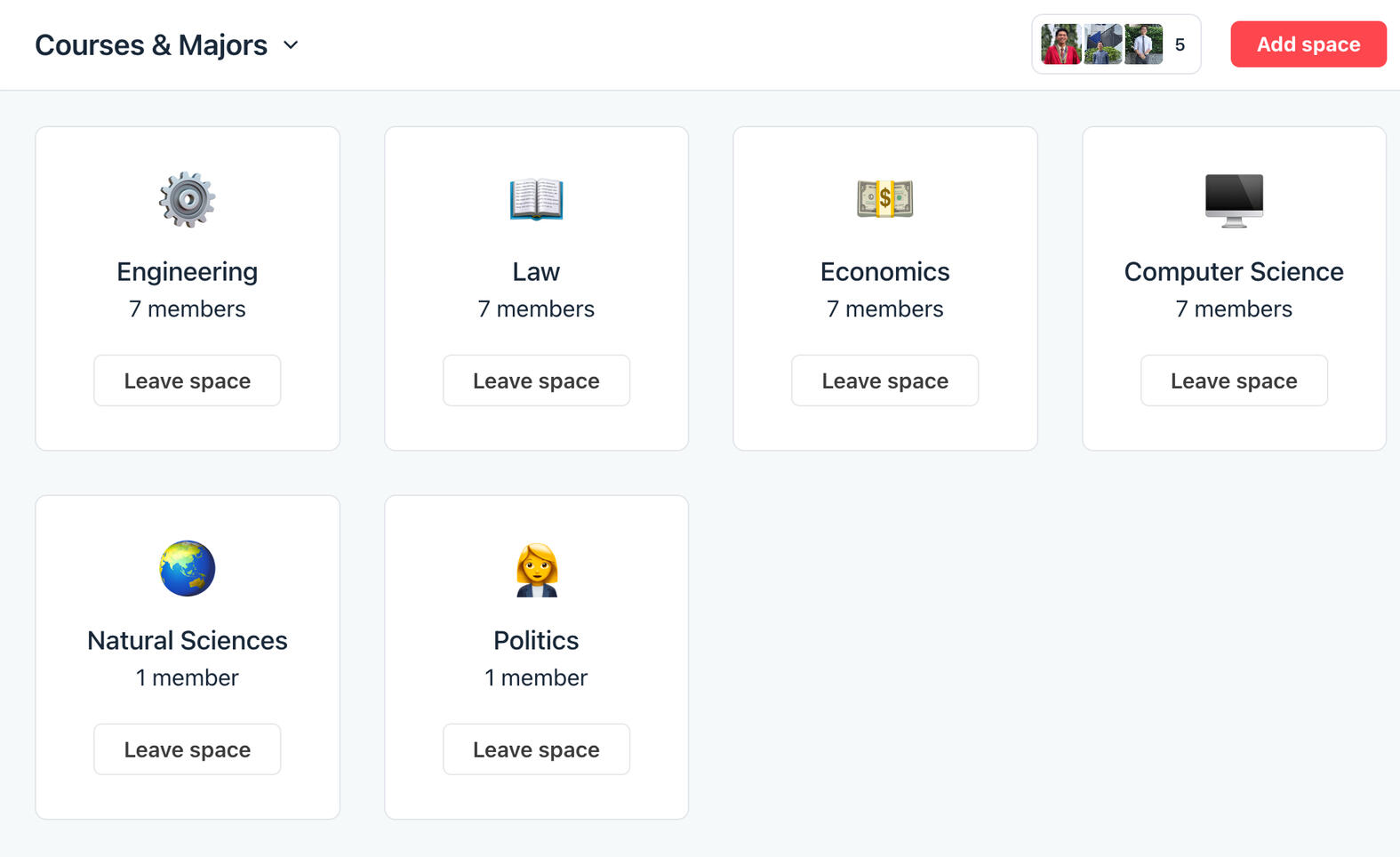Image resolution: width=1400 pixels, height=857 pixels.
Task: Open the Computer Science space title
Action: click(1234, 272)
